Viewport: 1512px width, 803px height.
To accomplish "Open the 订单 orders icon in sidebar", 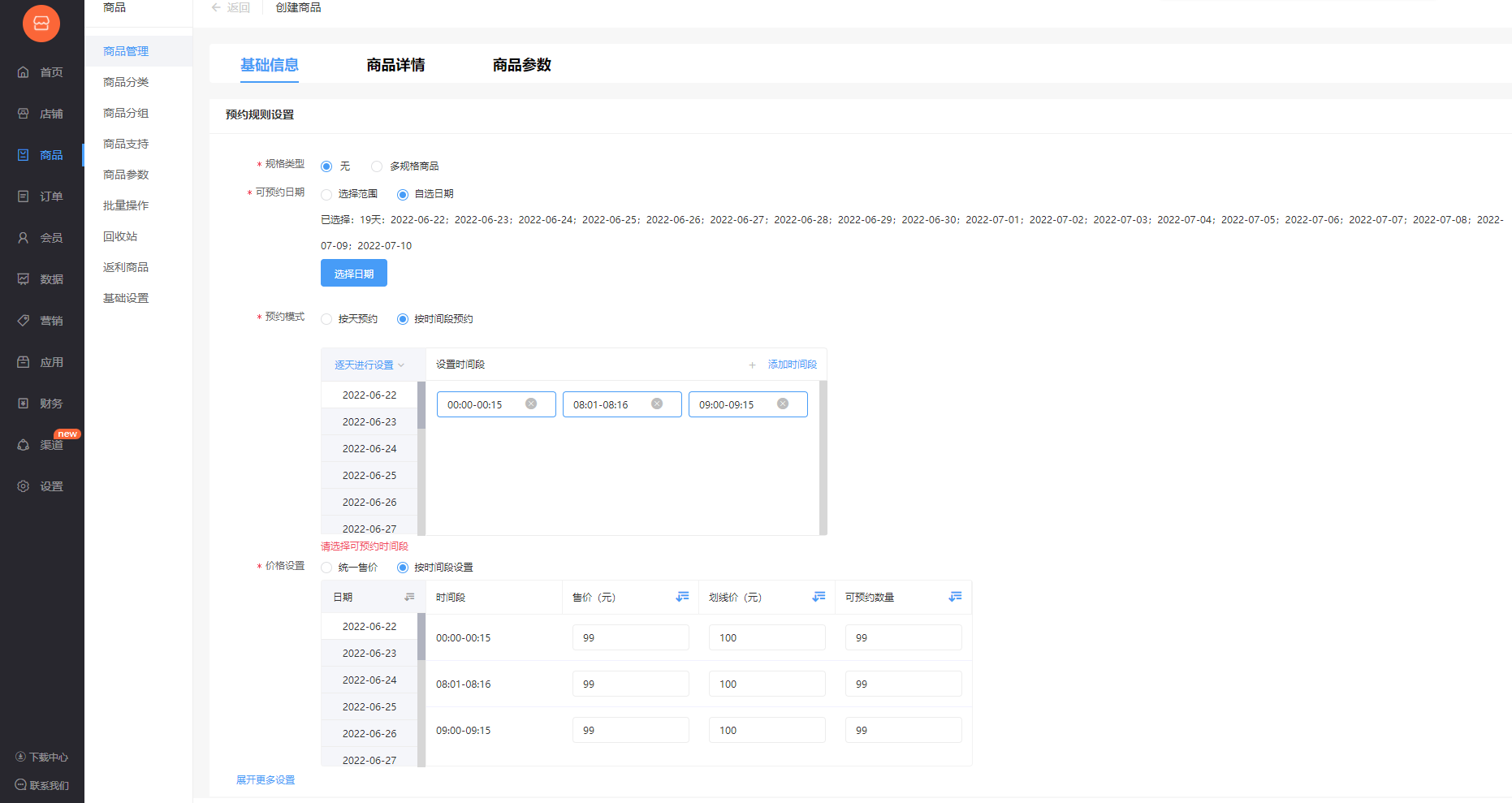I will click(24, 196).
